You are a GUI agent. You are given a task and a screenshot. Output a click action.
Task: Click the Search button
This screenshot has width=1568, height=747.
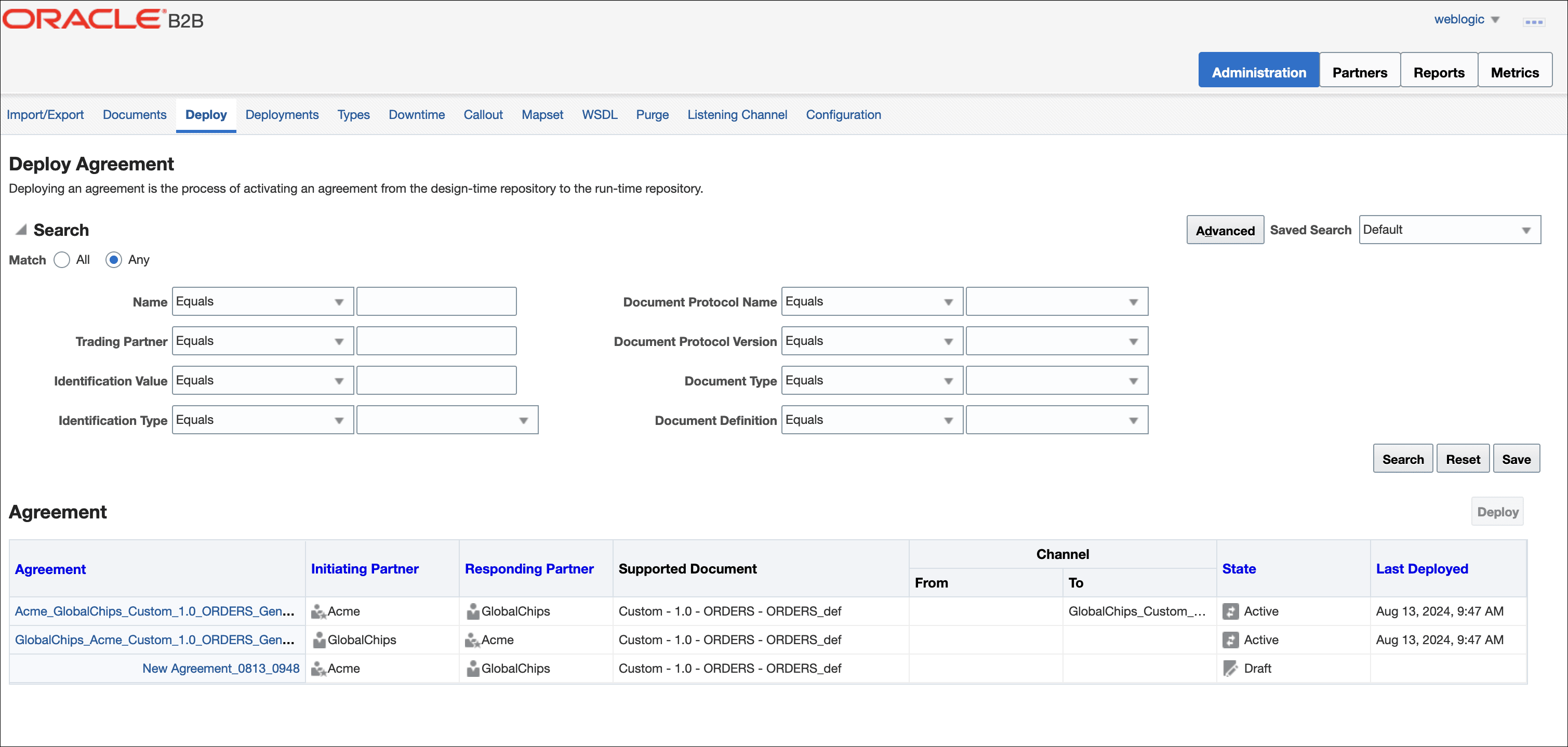point(1402,459)
